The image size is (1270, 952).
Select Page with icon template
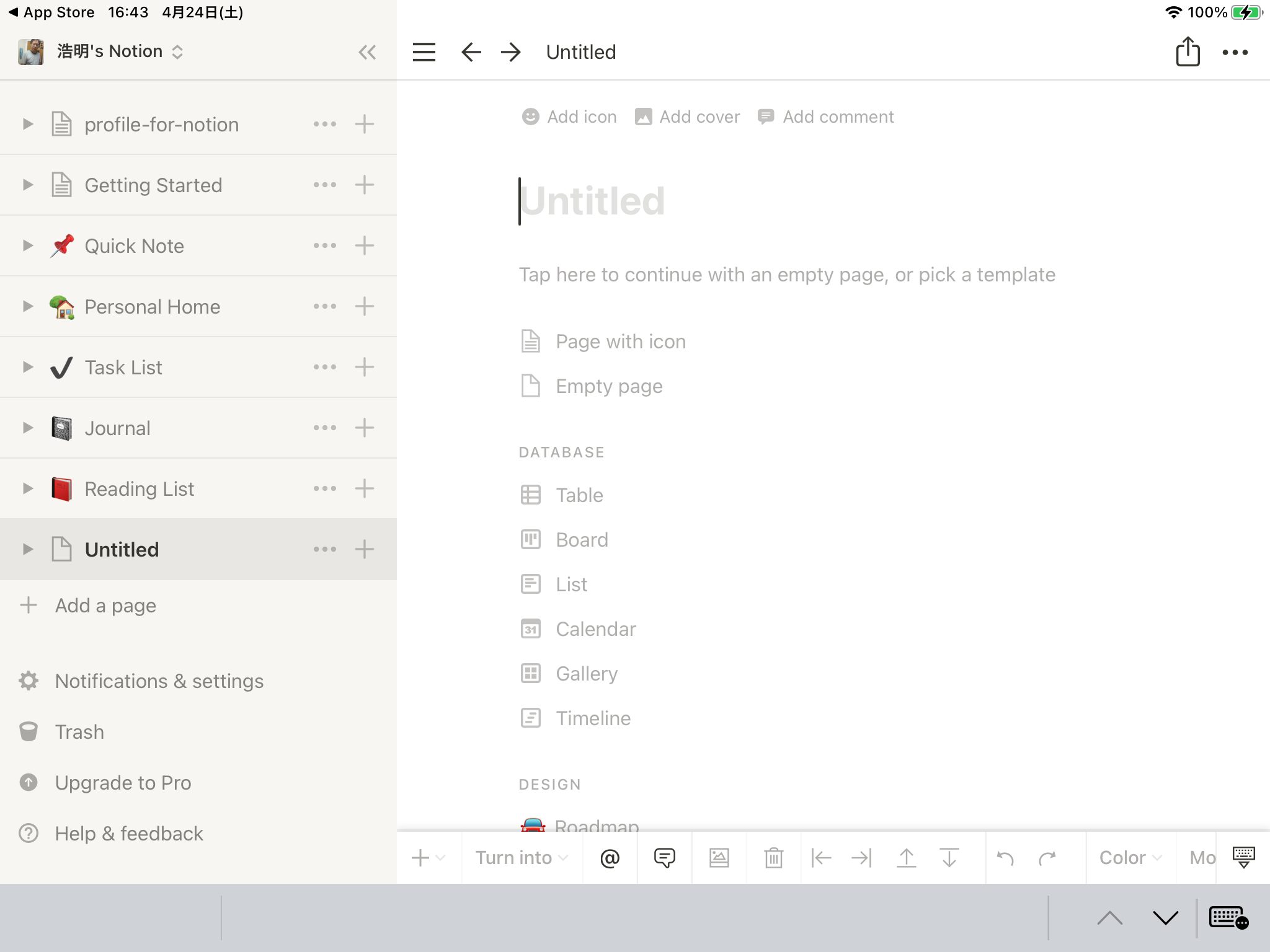[603, 342]
